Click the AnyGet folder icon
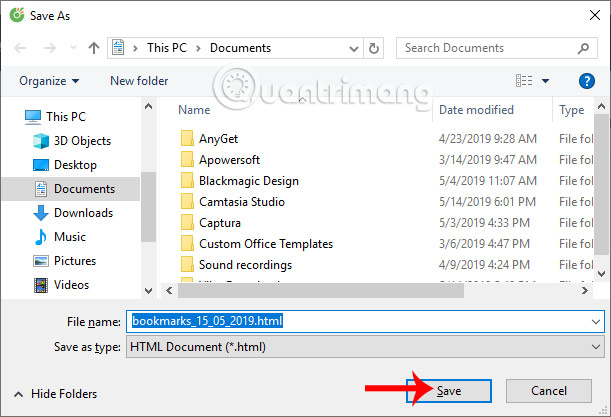Image resolution: width=611 pixels, height=417 pixels. click(x=187, y=138)
